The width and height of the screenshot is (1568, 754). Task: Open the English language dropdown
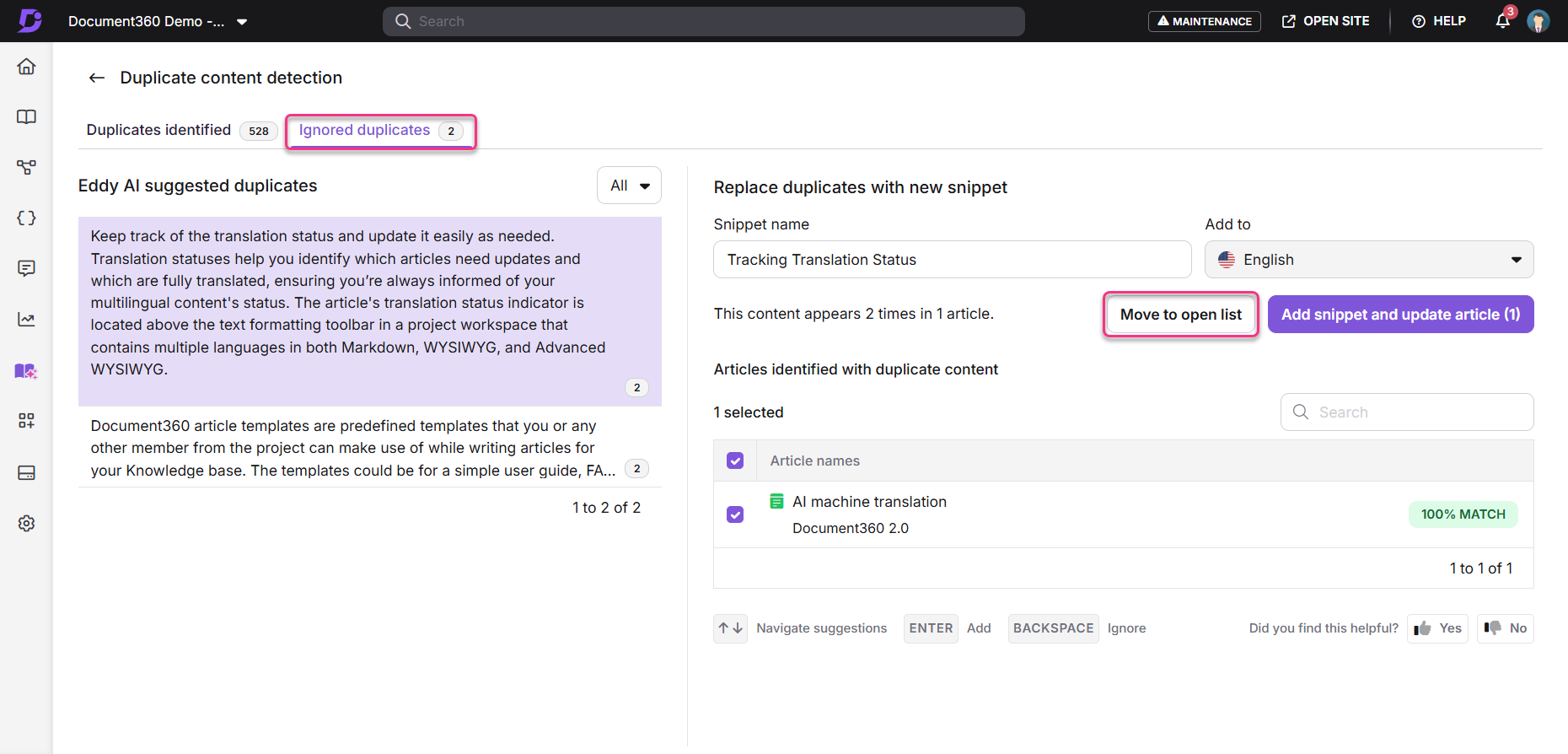click(x=1369, y=260)
